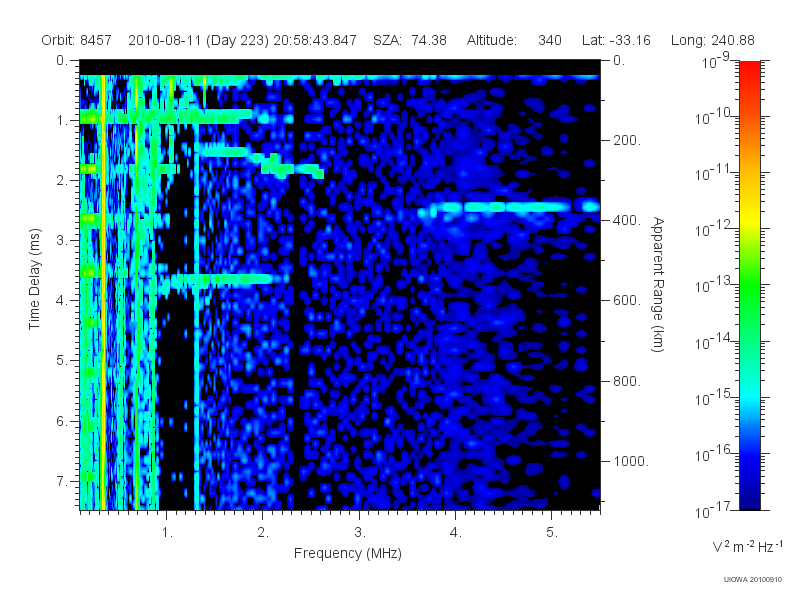Click the Long: 240.88 label
800x600 pixels.
(x=712, y=40)
